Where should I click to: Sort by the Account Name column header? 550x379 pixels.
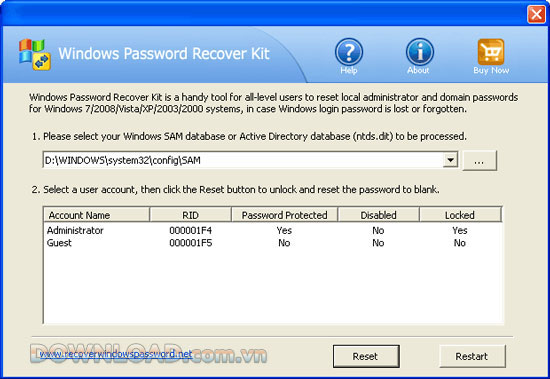pos(96,215)
